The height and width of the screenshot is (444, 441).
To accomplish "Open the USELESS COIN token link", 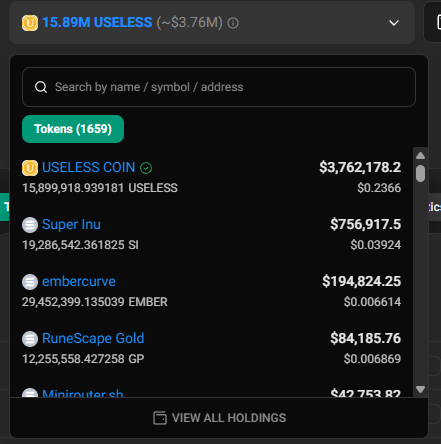I will click(x=89, y=167).
